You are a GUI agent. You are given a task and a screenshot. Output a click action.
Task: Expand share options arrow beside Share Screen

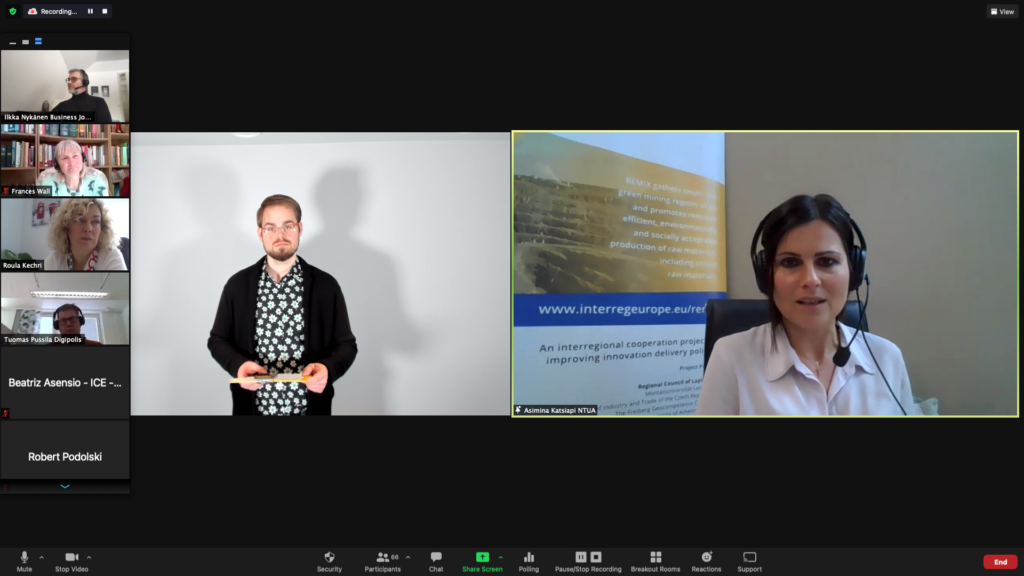pyautogui.click(x=500, y=557)
